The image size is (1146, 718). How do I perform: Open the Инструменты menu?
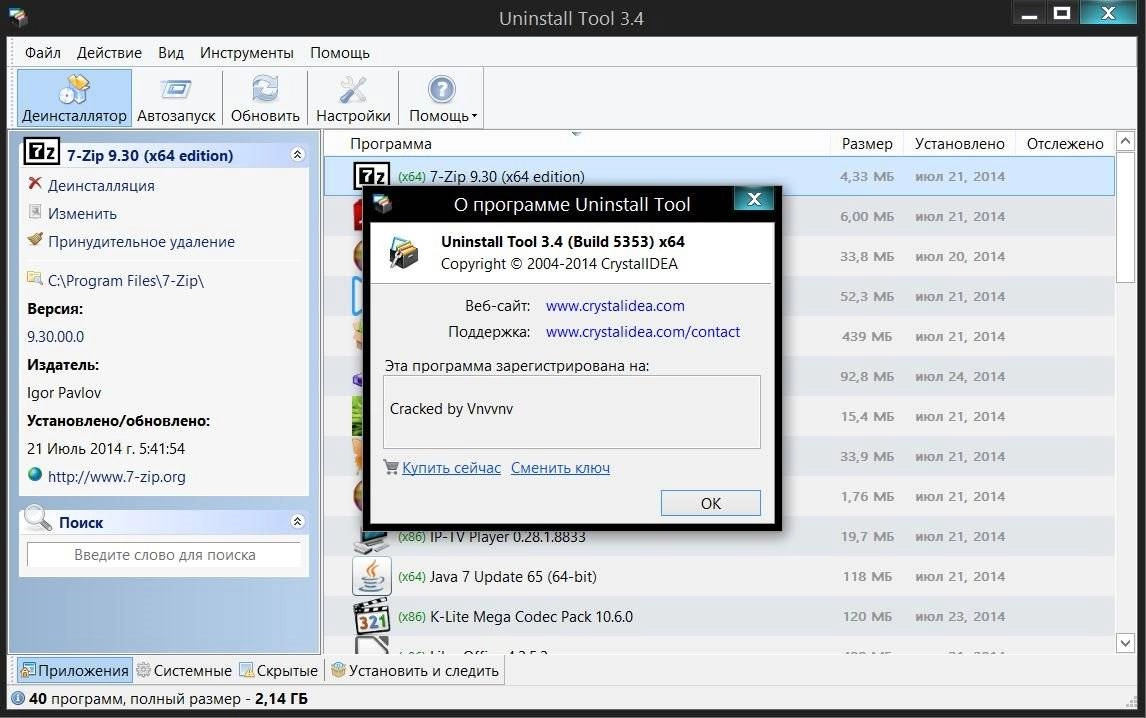[x=246, y=53]
